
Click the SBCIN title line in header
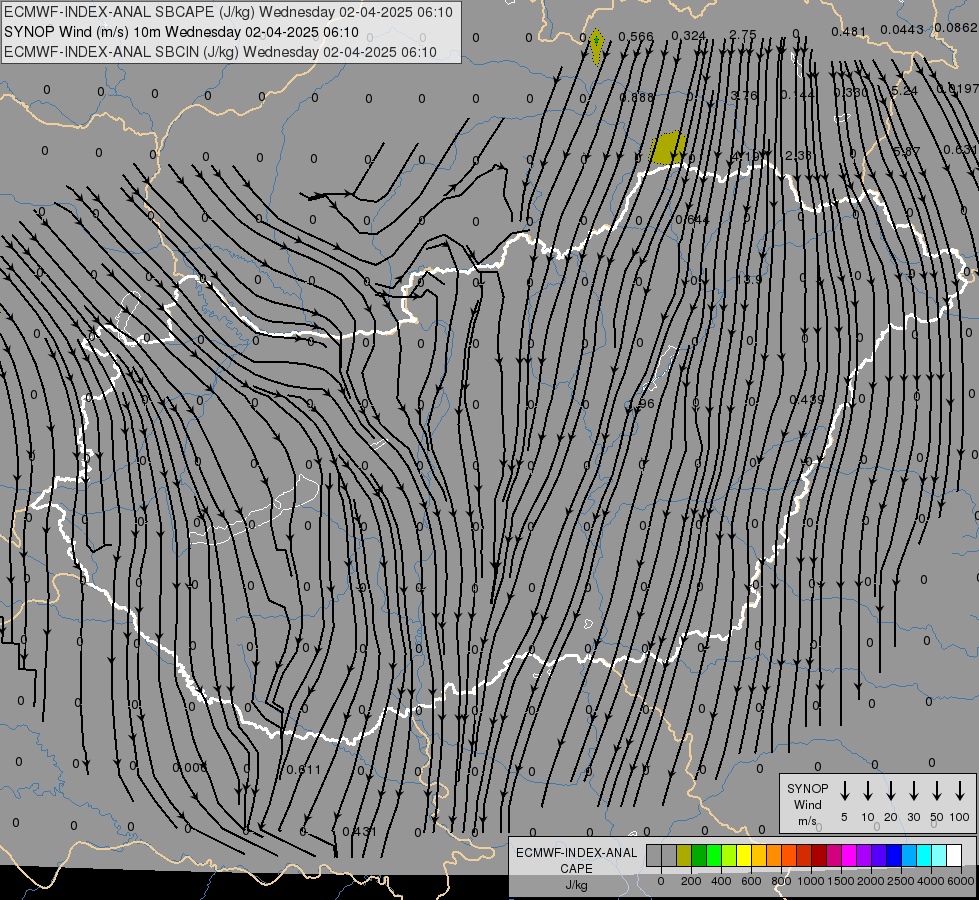tap(220, 52)
